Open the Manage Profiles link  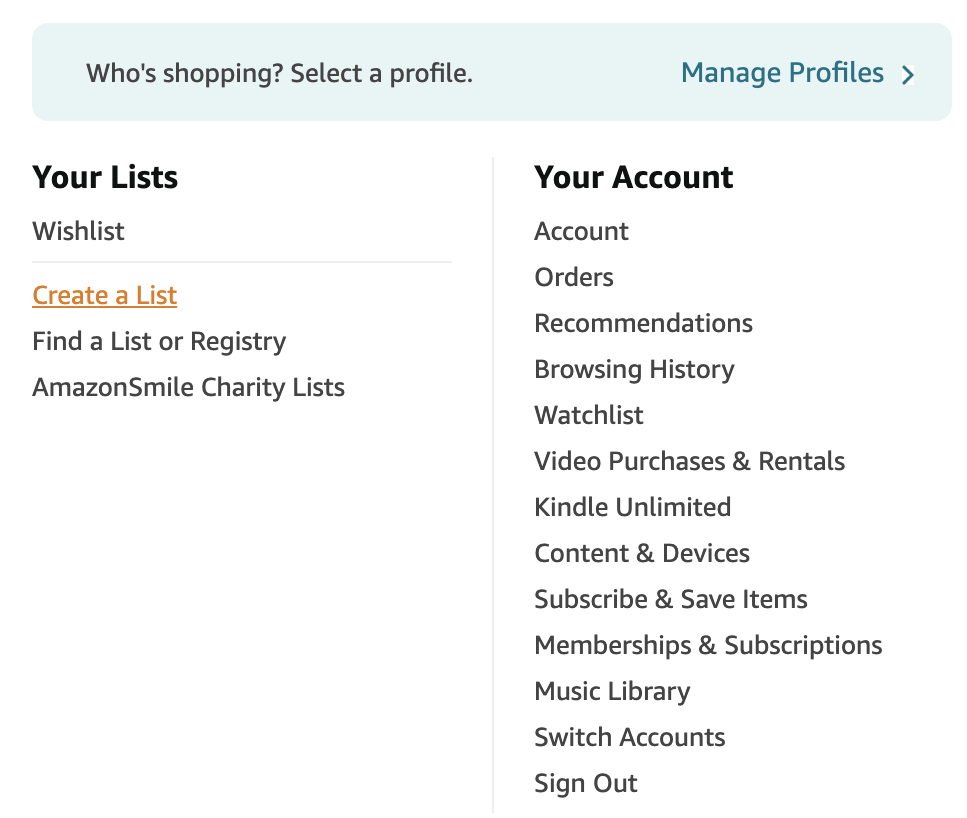(782, 73)
